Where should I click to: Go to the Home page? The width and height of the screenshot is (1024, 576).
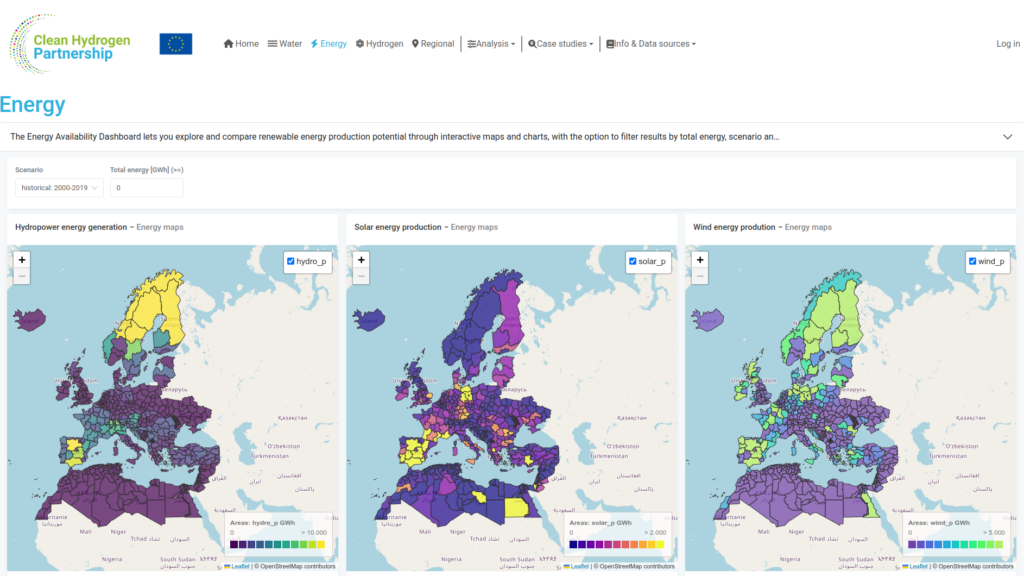(x=241, y=44)
